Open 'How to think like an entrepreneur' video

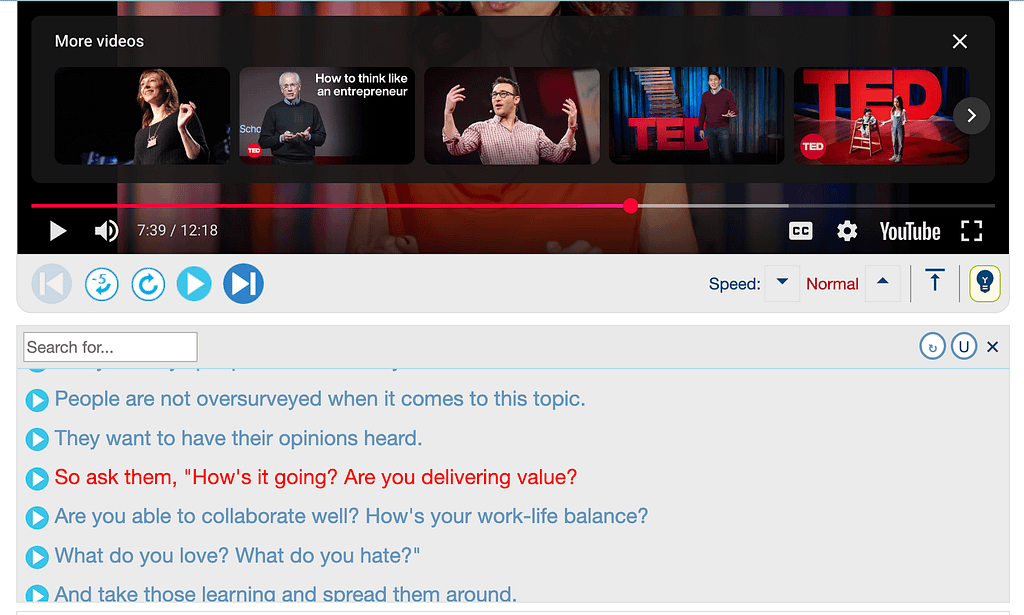[326, 116]
